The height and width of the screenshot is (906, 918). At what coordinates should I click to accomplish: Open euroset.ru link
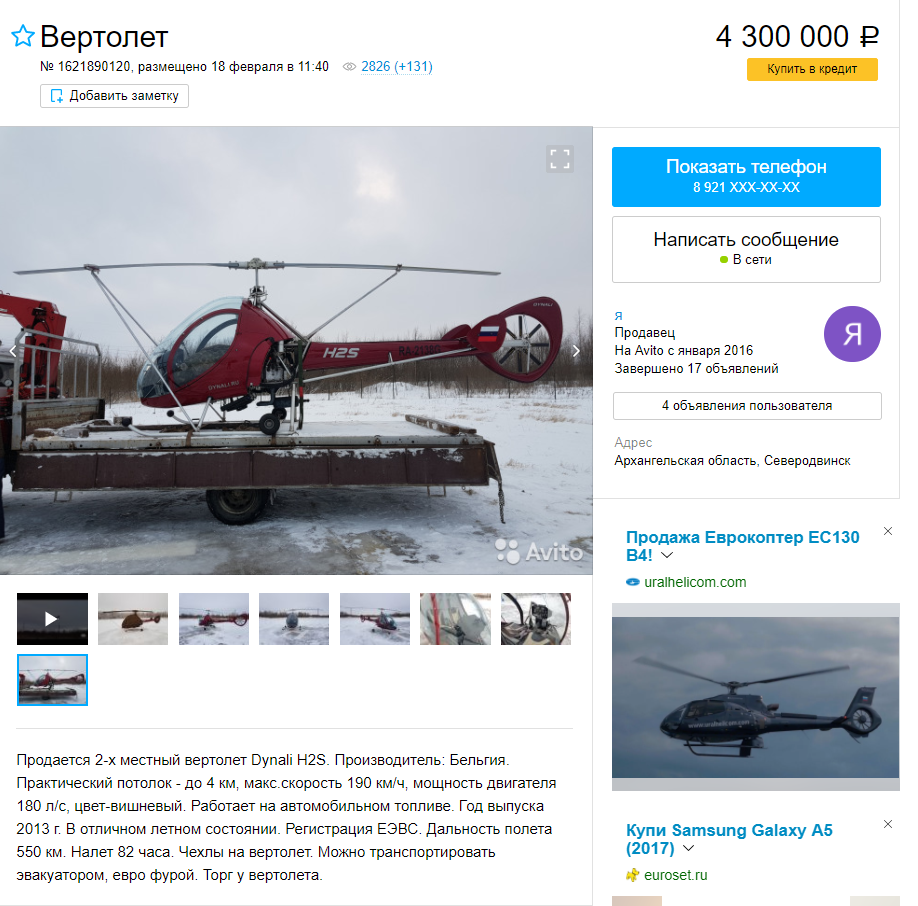[676, 876]
